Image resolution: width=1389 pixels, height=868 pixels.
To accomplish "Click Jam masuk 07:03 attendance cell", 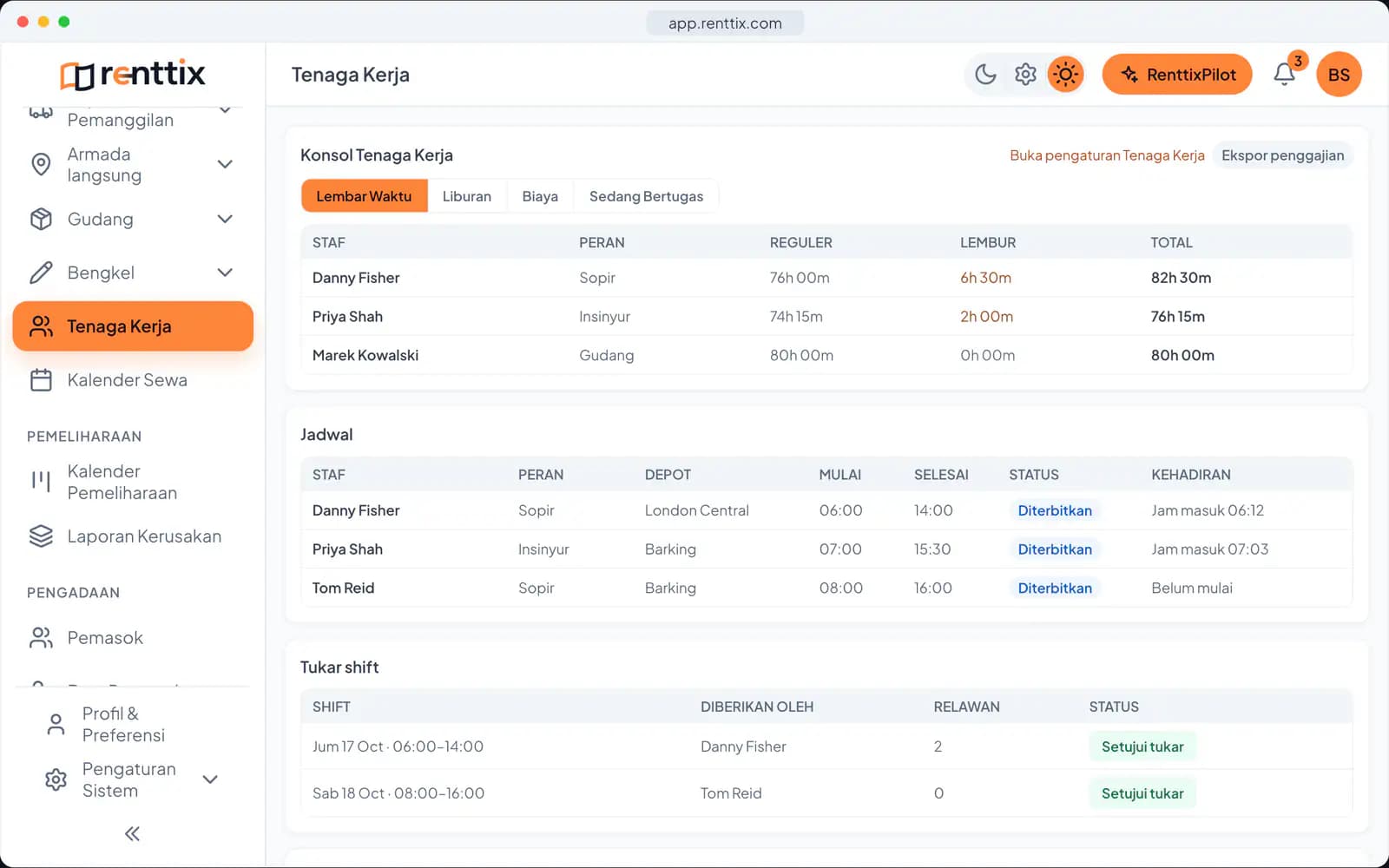I will click(1209, 549).
